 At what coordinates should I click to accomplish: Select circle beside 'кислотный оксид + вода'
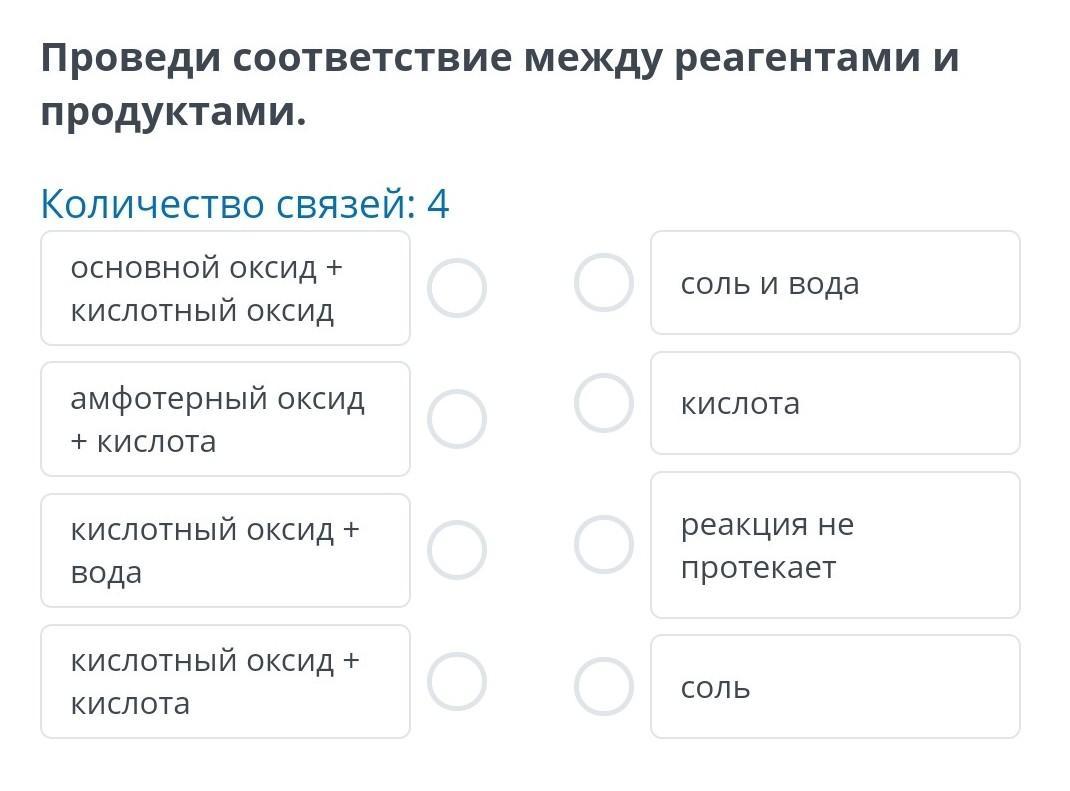point(457,550)
